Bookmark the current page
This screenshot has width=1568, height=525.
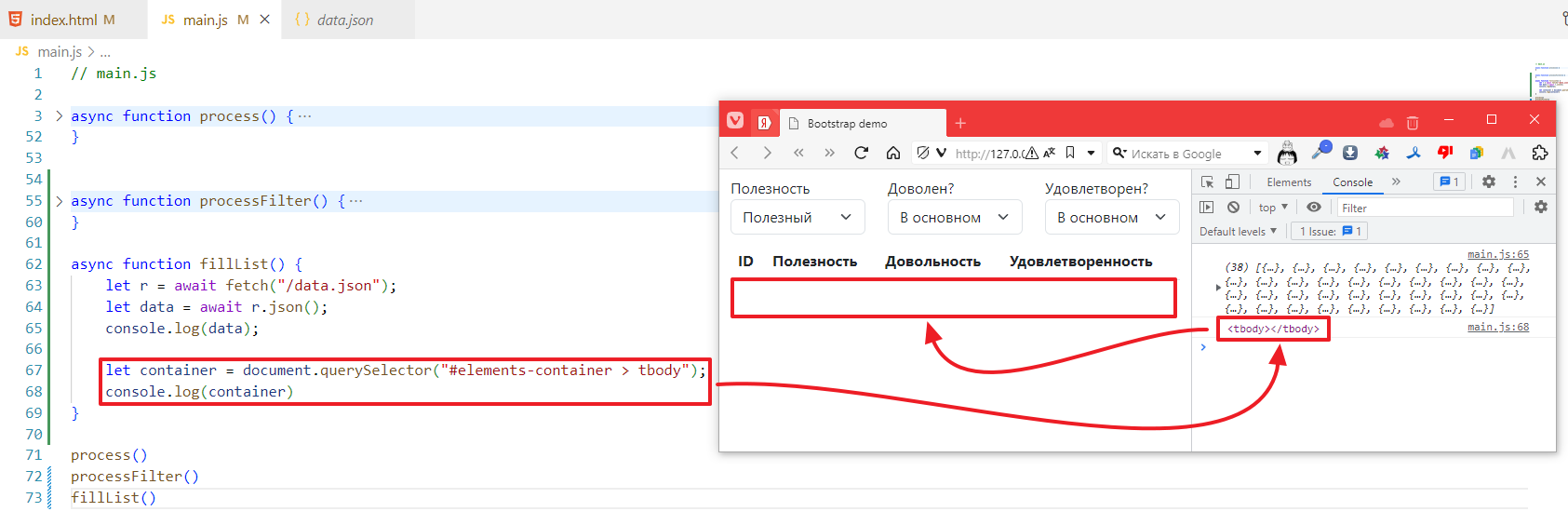(x=1070, y=153)
